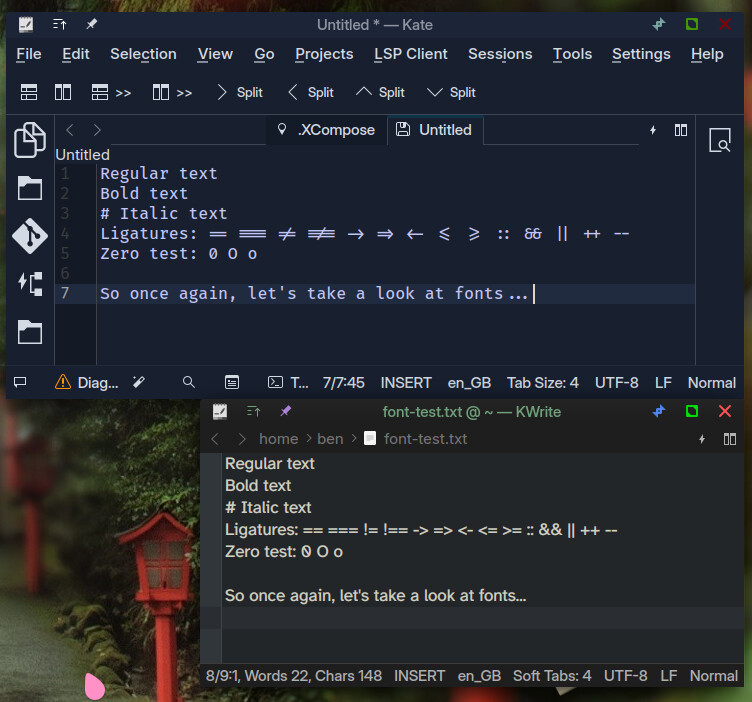Open the Diagnostics panel in Kate status bar
The image size is (752, 702).
[87, 382]
